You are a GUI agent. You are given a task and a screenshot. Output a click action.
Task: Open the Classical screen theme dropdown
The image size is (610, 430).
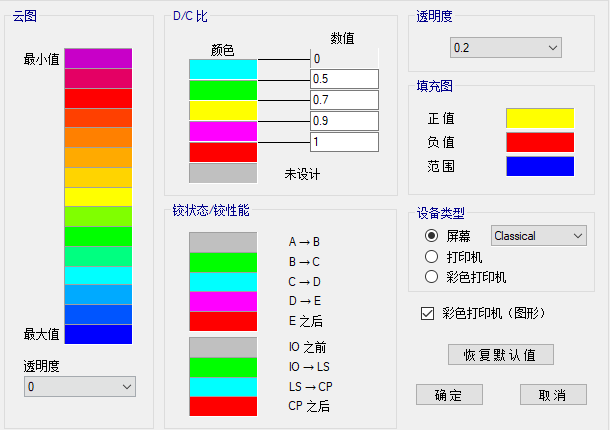click(x=538, y=236)
